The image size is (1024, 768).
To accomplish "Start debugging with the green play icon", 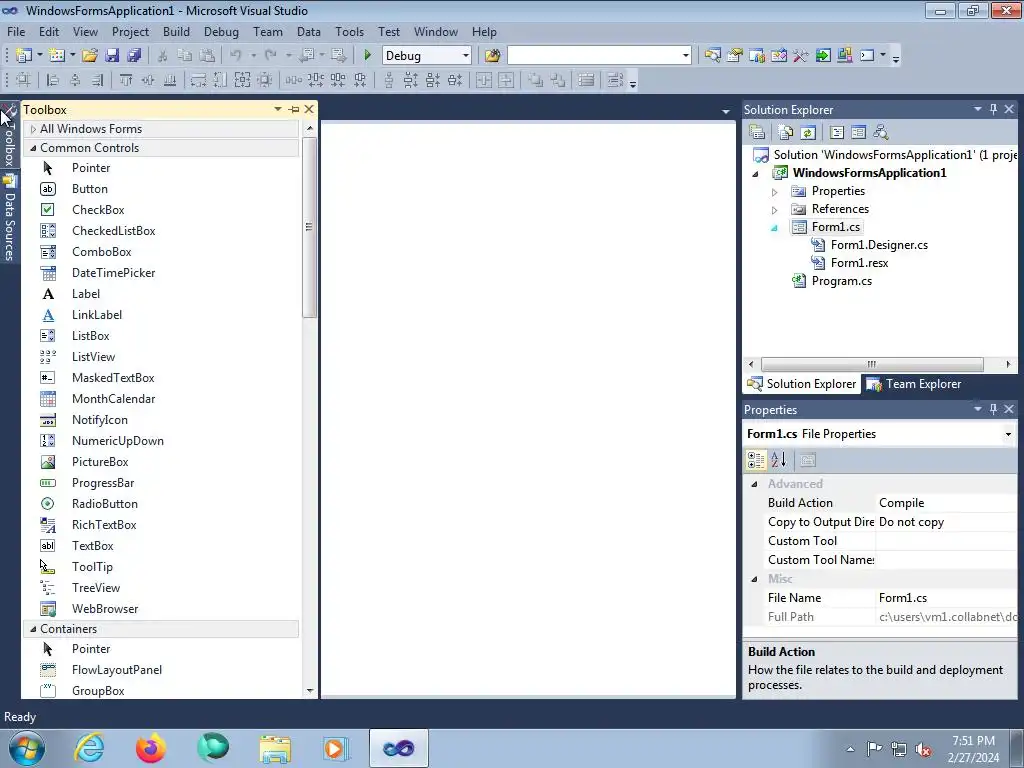I will pos(367,56).
